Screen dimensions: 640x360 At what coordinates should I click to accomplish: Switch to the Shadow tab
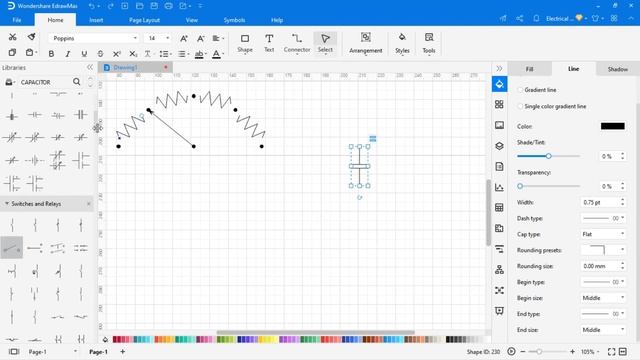[x=618, y=69]
